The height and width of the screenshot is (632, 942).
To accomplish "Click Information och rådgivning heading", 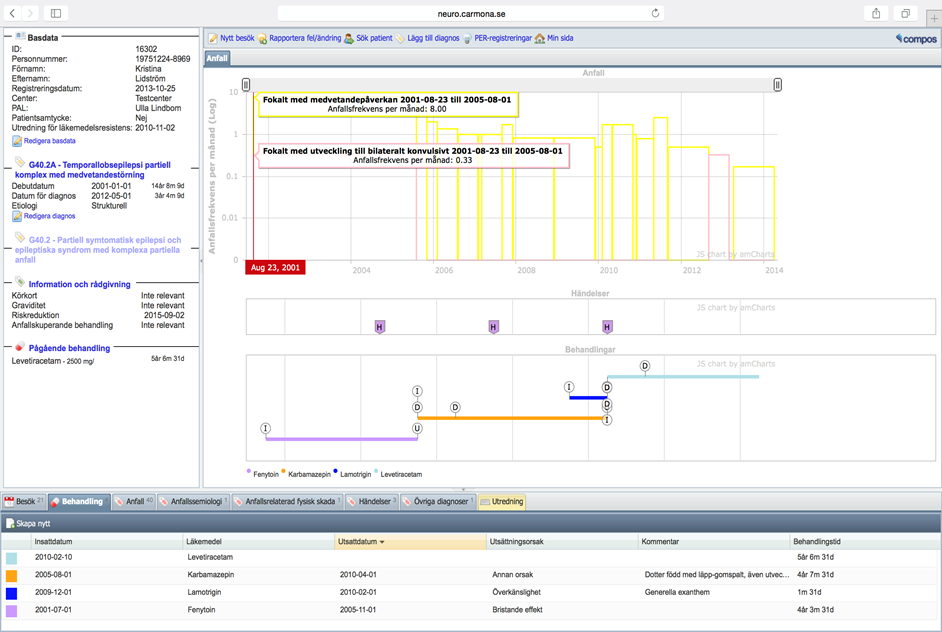I will (79, 284).
